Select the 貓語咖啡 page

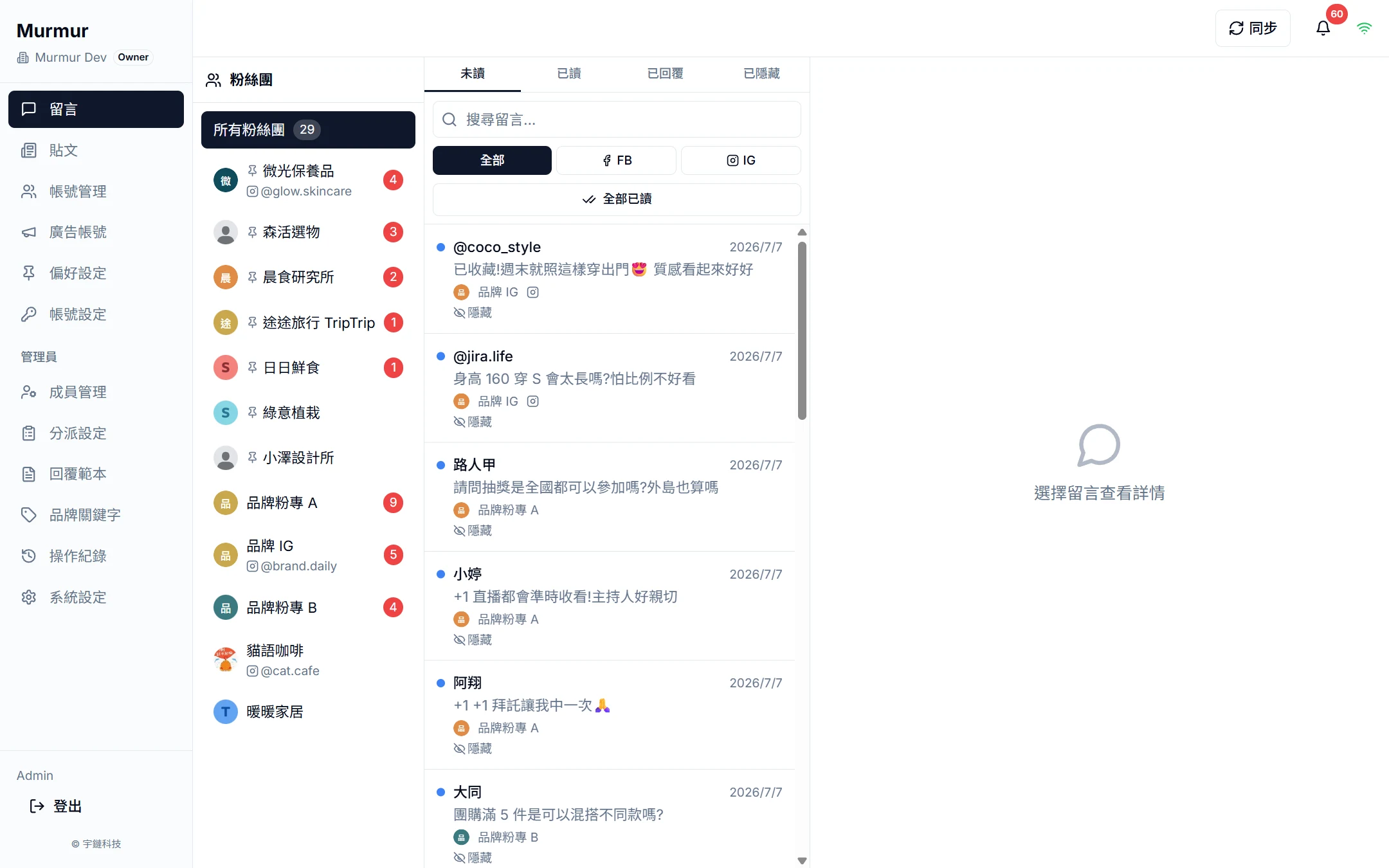click(x=308, y=660)
